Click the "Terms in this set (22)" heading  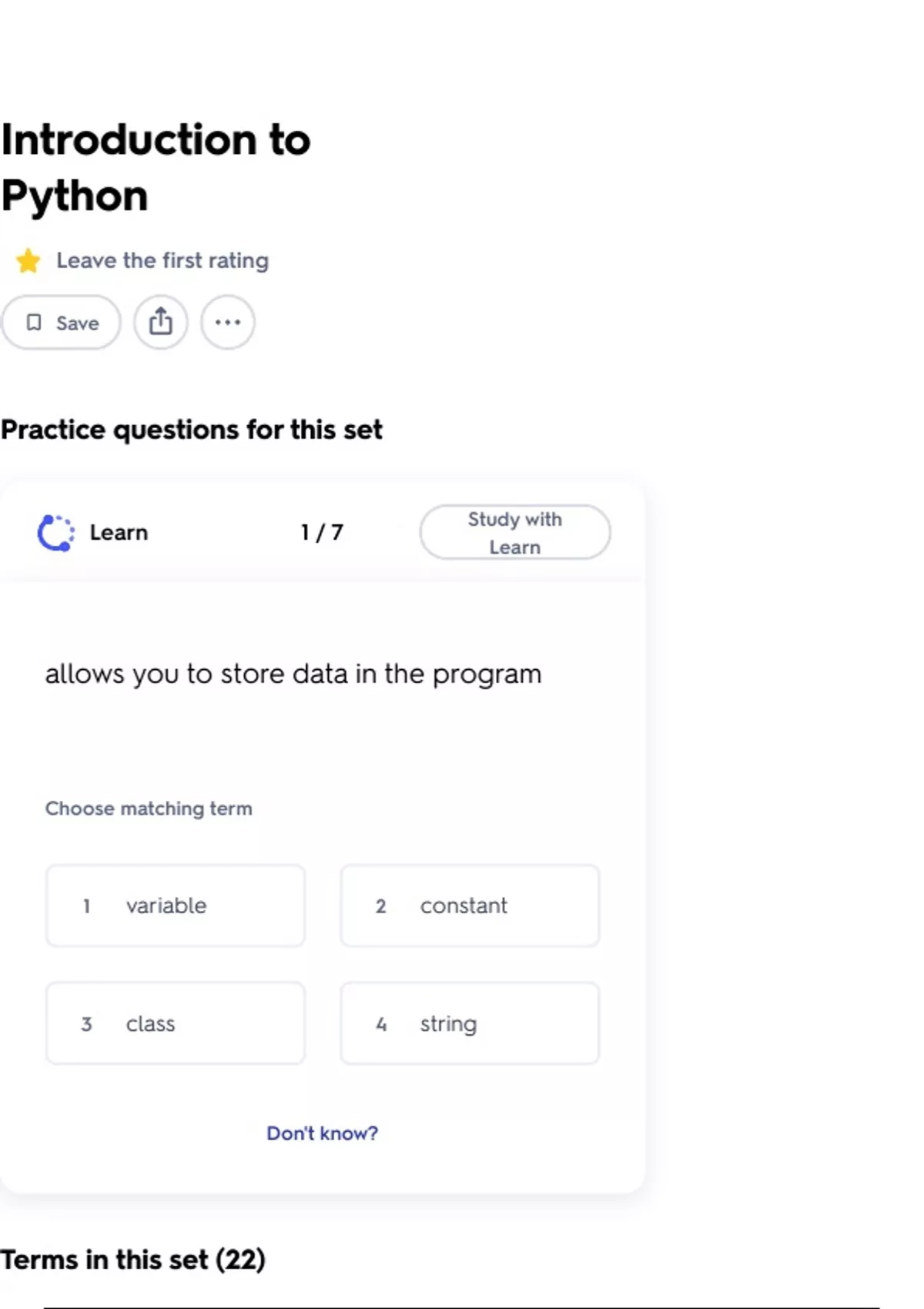(x=132, y=1260)
